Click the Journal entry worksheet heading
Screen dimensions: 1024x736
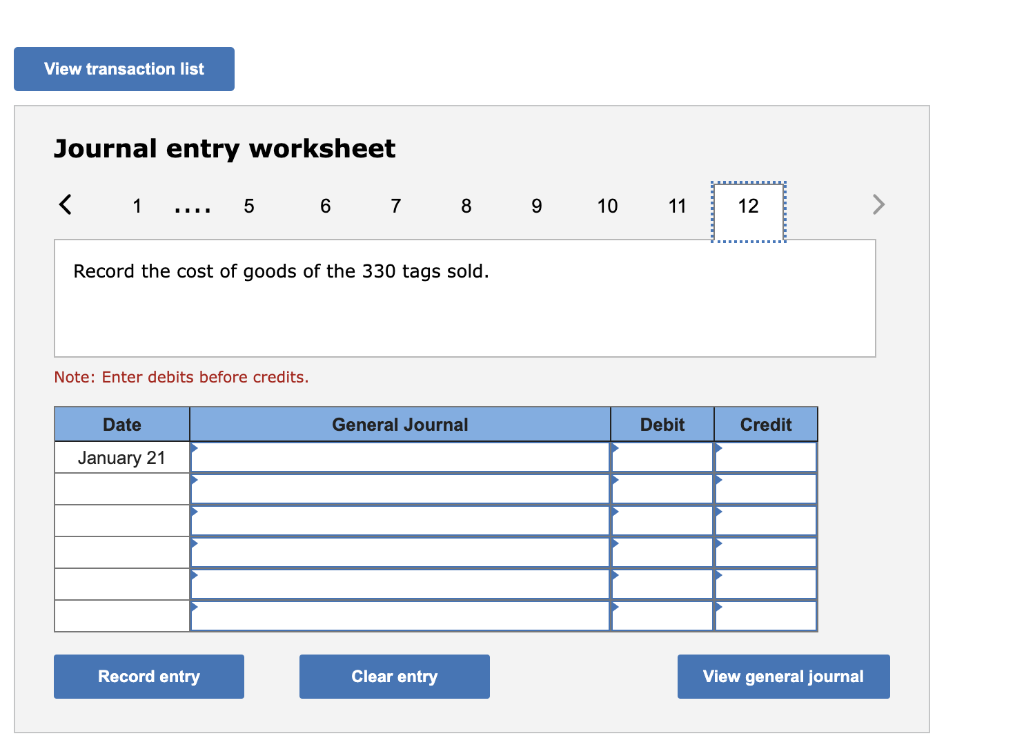click(x=225, y=150)
